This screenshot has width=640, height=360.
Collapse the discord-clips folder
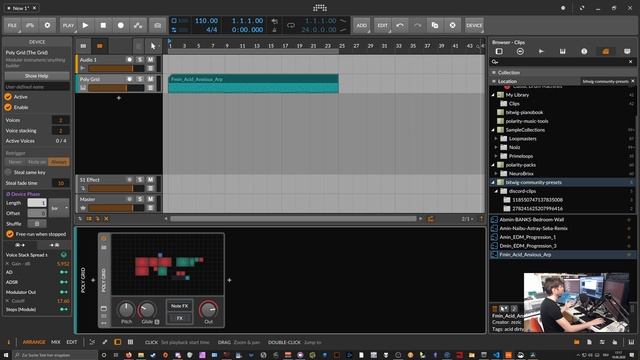(x=496, y=191)
